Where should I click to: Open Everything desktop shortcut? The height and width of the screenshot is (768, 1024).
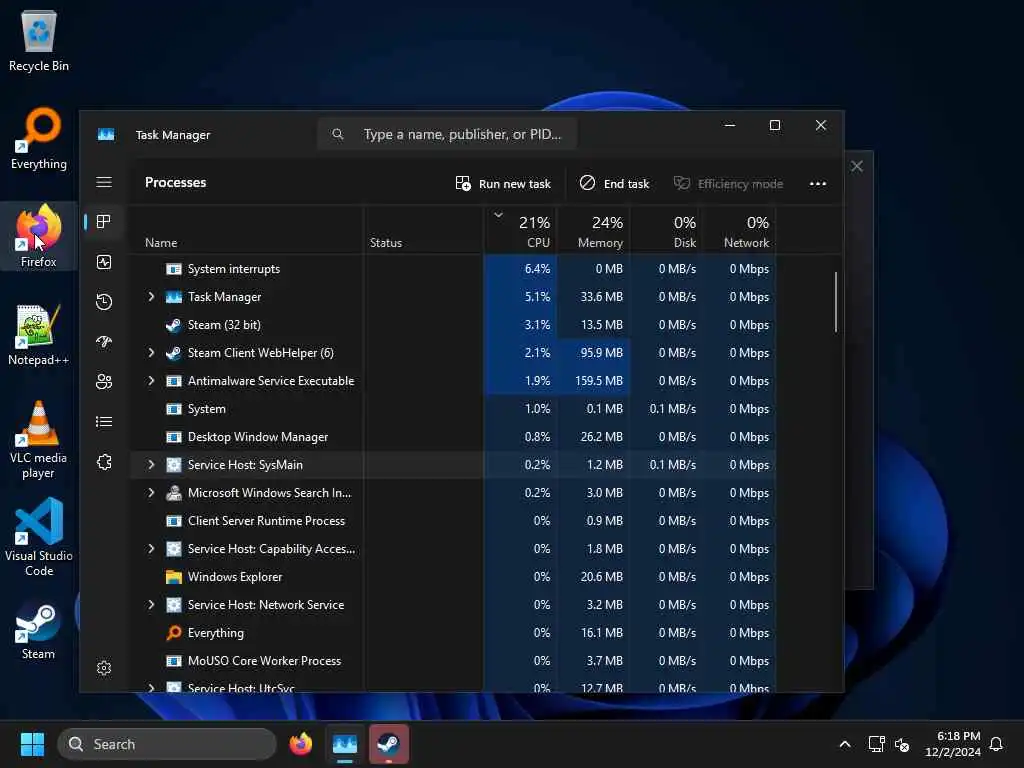39,138
